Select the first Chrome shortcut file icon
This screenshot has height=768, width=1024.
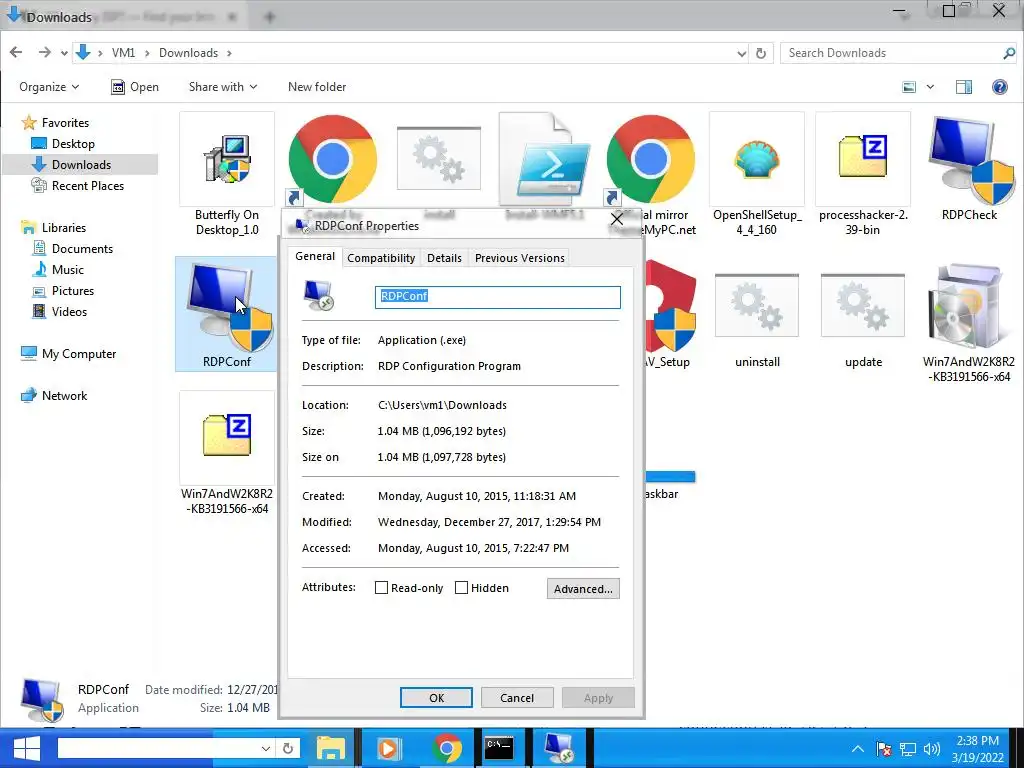[x=332, y=159]
